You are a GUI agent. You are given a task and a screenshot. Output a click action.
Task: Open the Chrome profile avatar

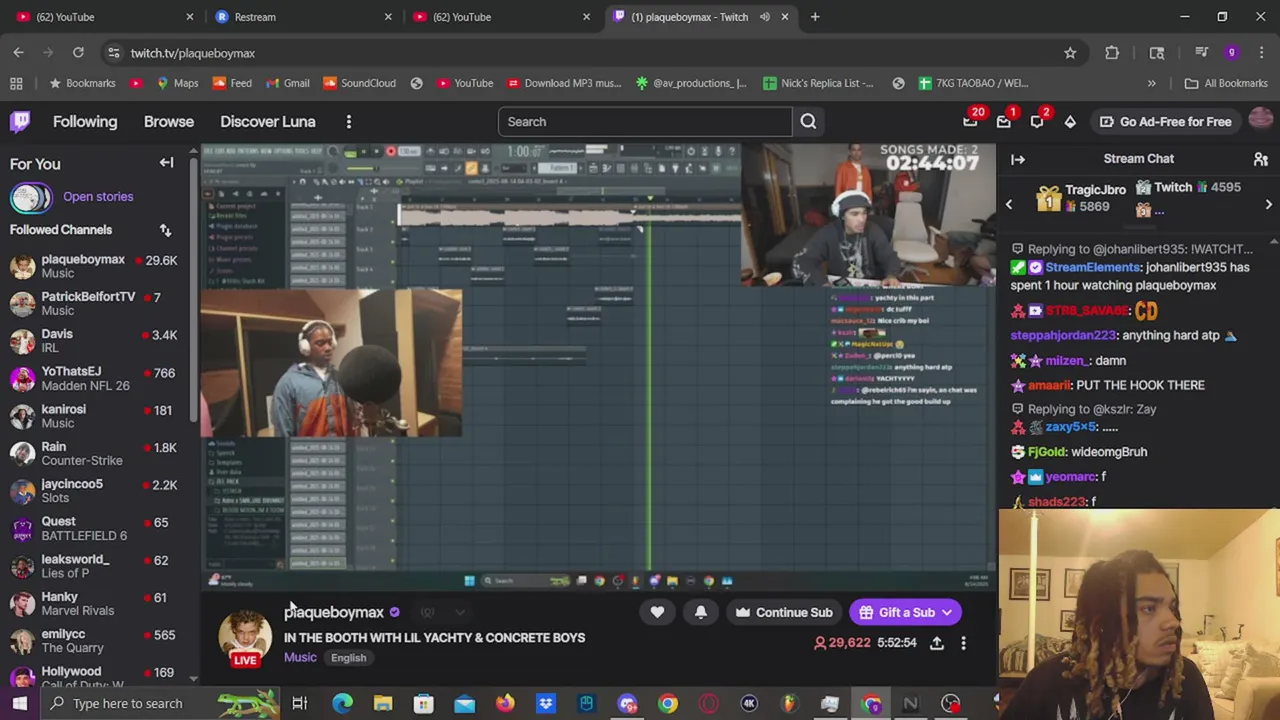pyautogui.click(x=1231, y=53)
